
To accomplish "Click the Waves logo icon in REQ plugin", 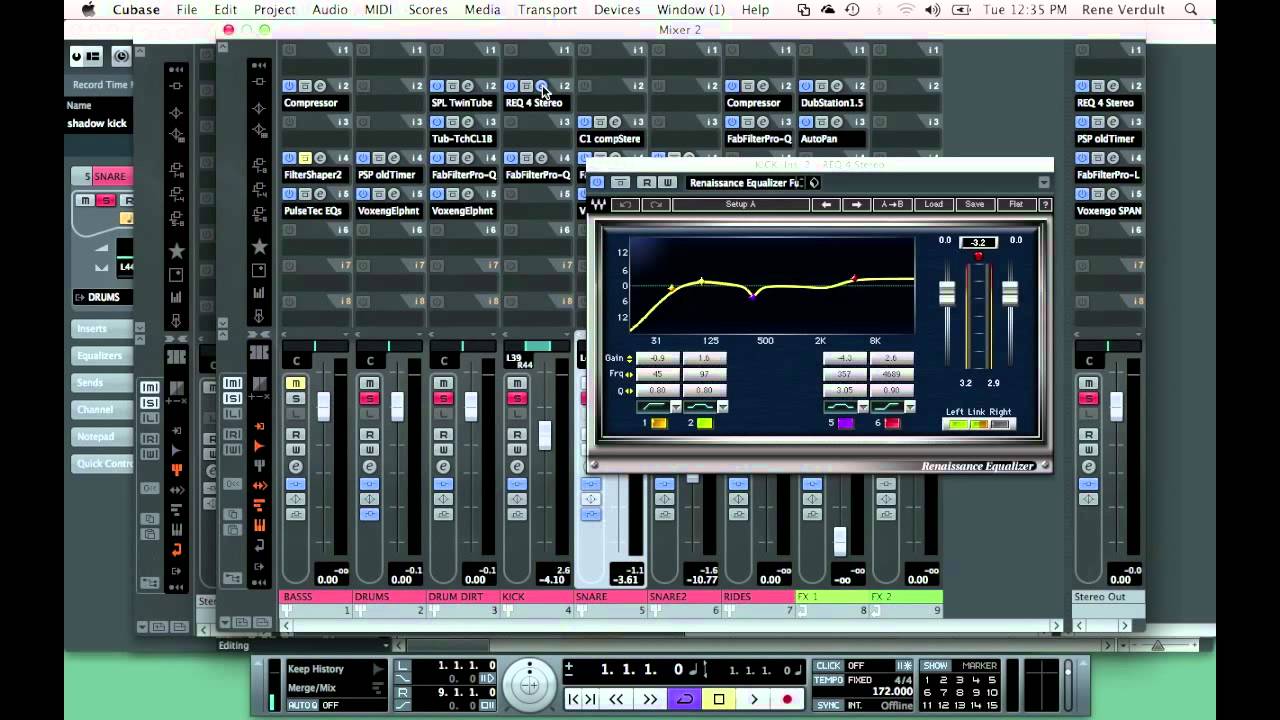I will coord(599,204).
